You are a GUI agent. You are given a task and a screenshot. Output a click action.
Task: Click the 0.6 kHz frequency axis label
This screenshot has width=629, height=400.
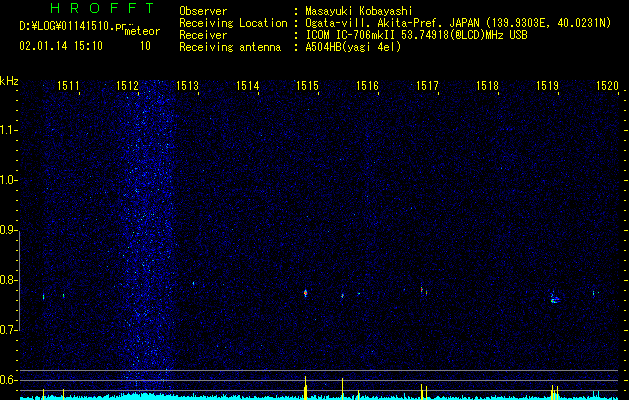coord(8,380)
